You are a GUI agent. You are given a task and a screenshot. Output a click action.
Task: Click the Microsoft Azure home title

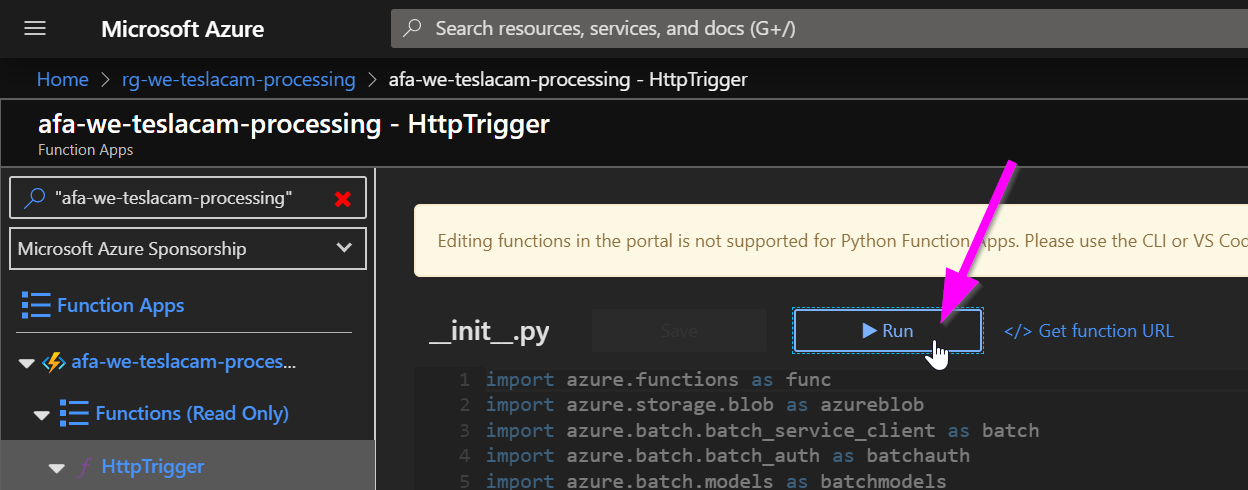(182, 29)
